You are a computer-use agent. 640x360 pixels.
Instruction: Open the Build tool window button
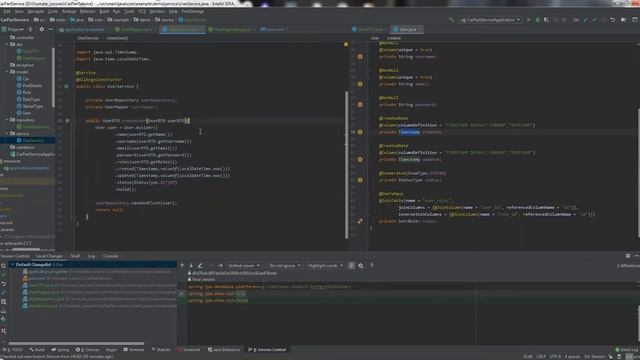point(37,350)
